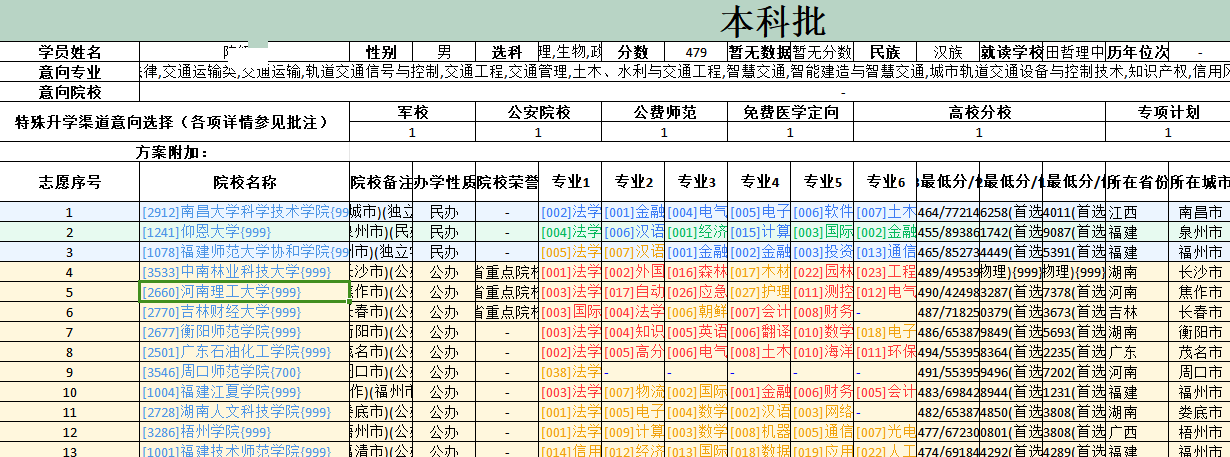1230x457 pixels.
Task: Click the 娄底市 city cell
Action: 1199,412
